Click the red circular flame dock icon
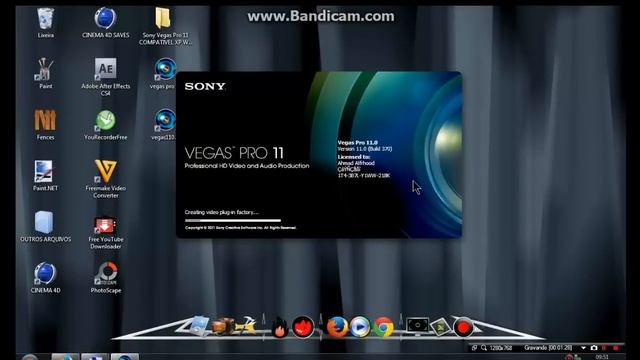The height and width of the screenshot is (360, 640). pos(303,327)
